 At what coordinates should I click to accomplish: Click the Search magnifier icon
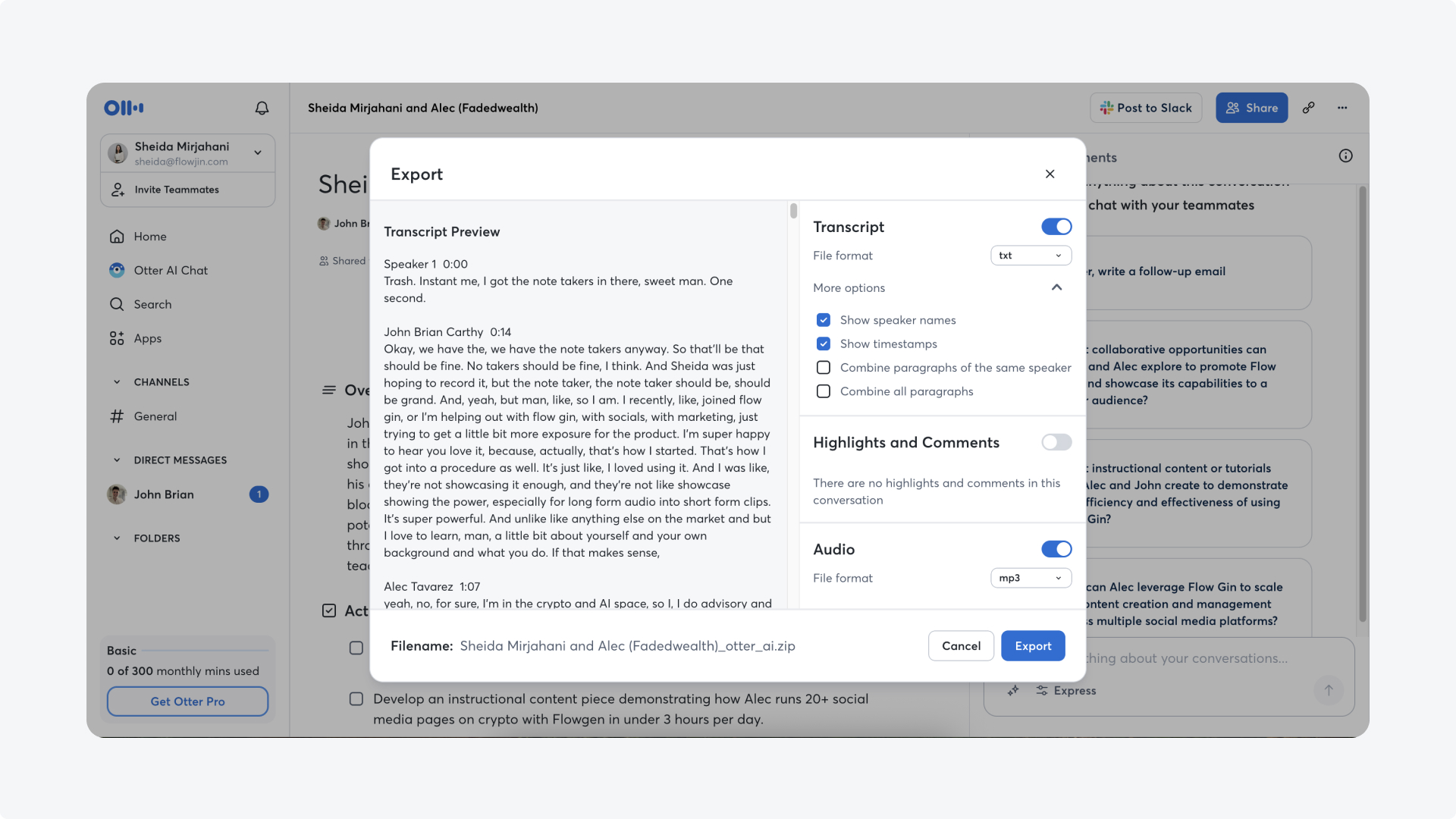coord(117,304)
